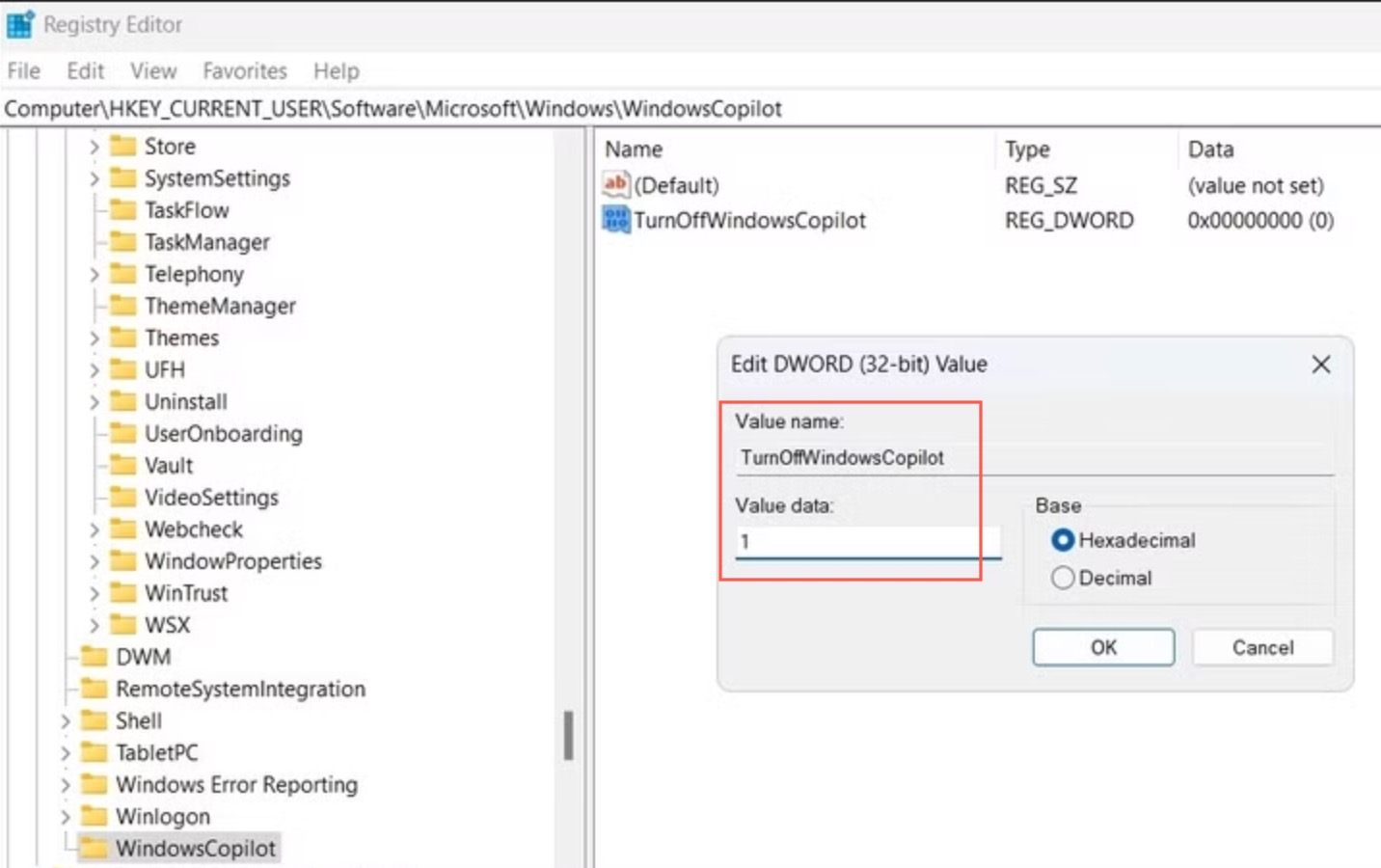Viewport: 1381px width, 868px height.
Task: Click the registry path address bar
Action: (x=690, y=109)
